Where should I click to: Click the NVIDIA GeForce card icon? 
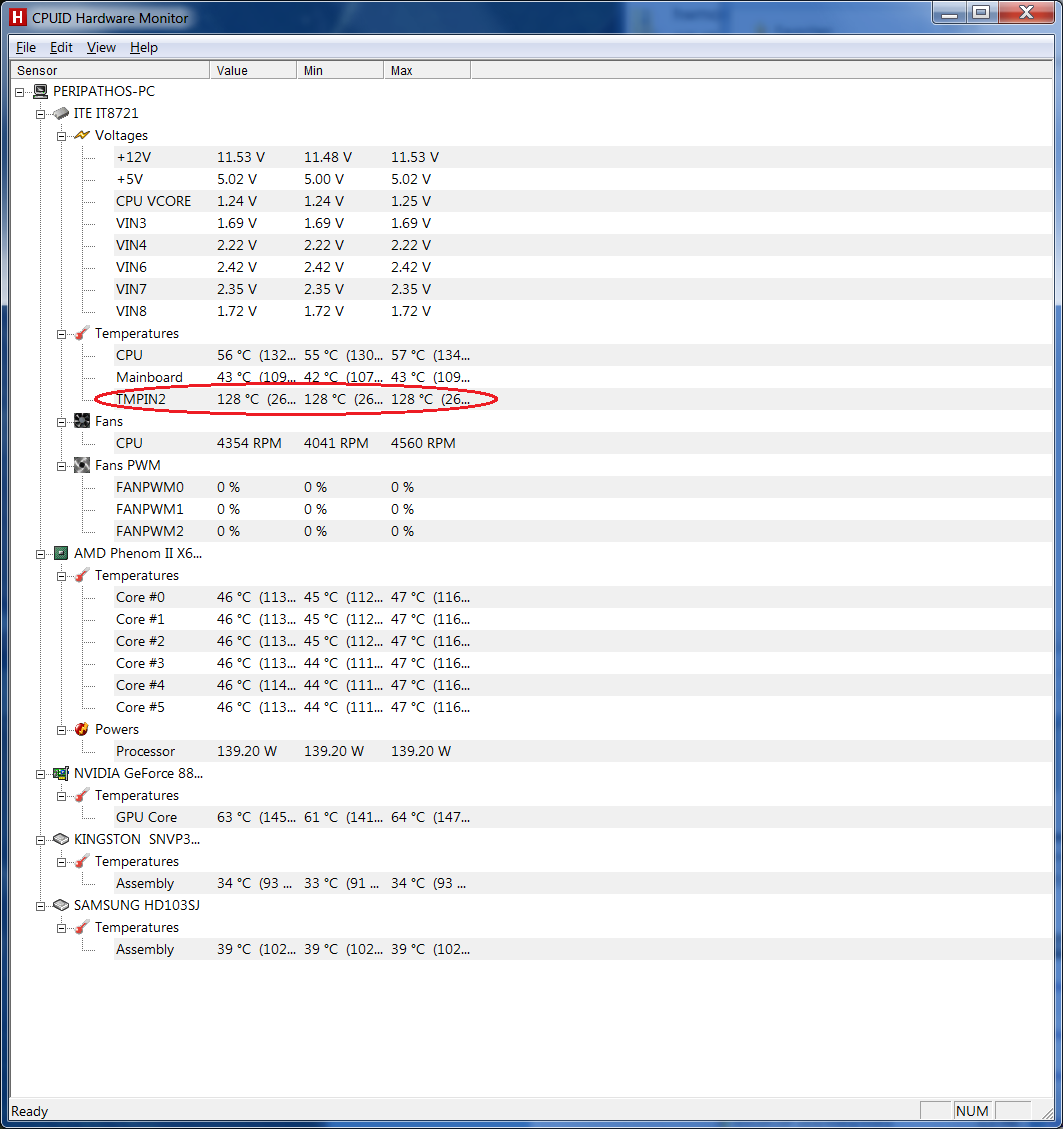61,773
